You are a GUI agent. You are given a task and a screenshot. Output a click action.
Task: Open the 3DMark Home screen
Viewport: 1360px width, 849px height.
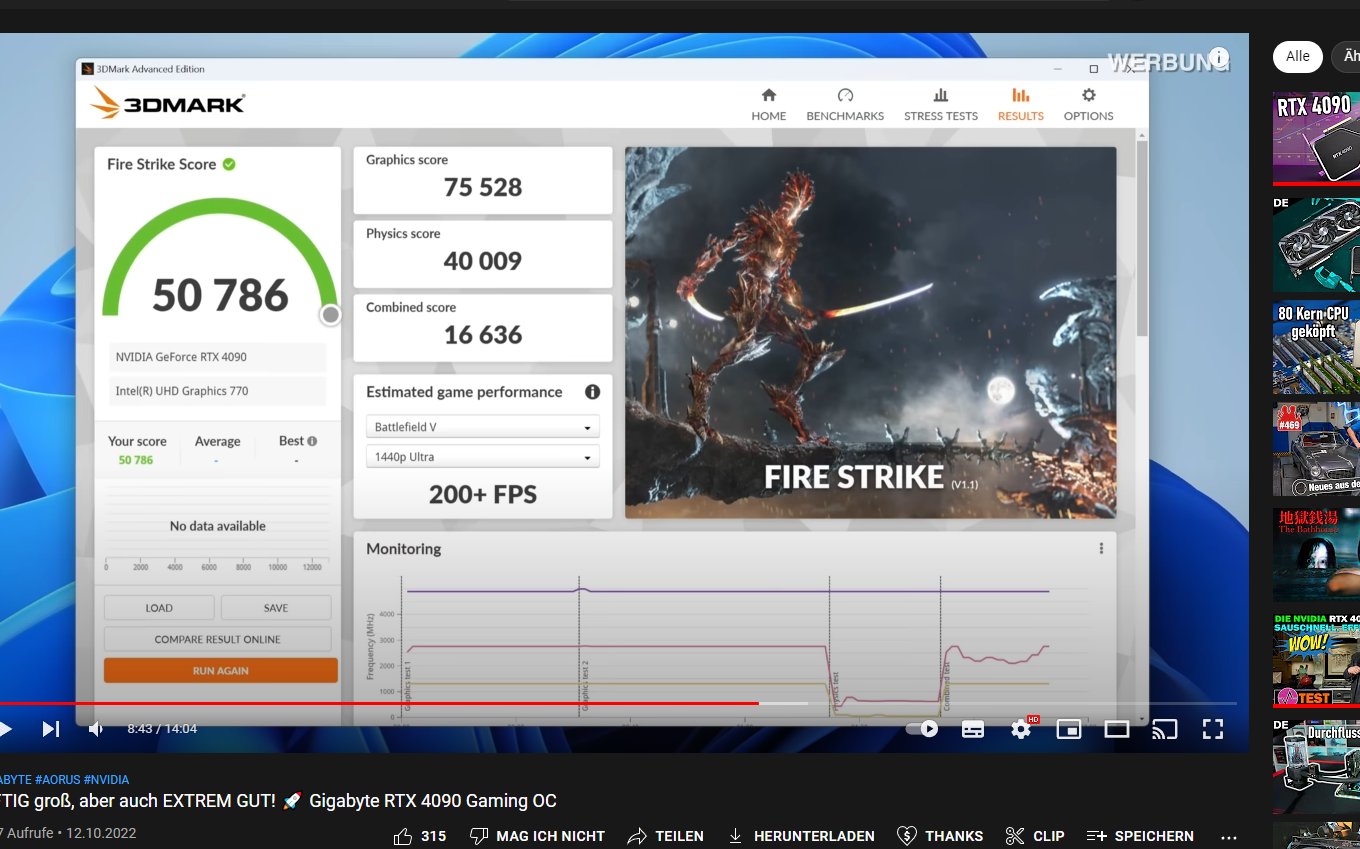(768, 105)
